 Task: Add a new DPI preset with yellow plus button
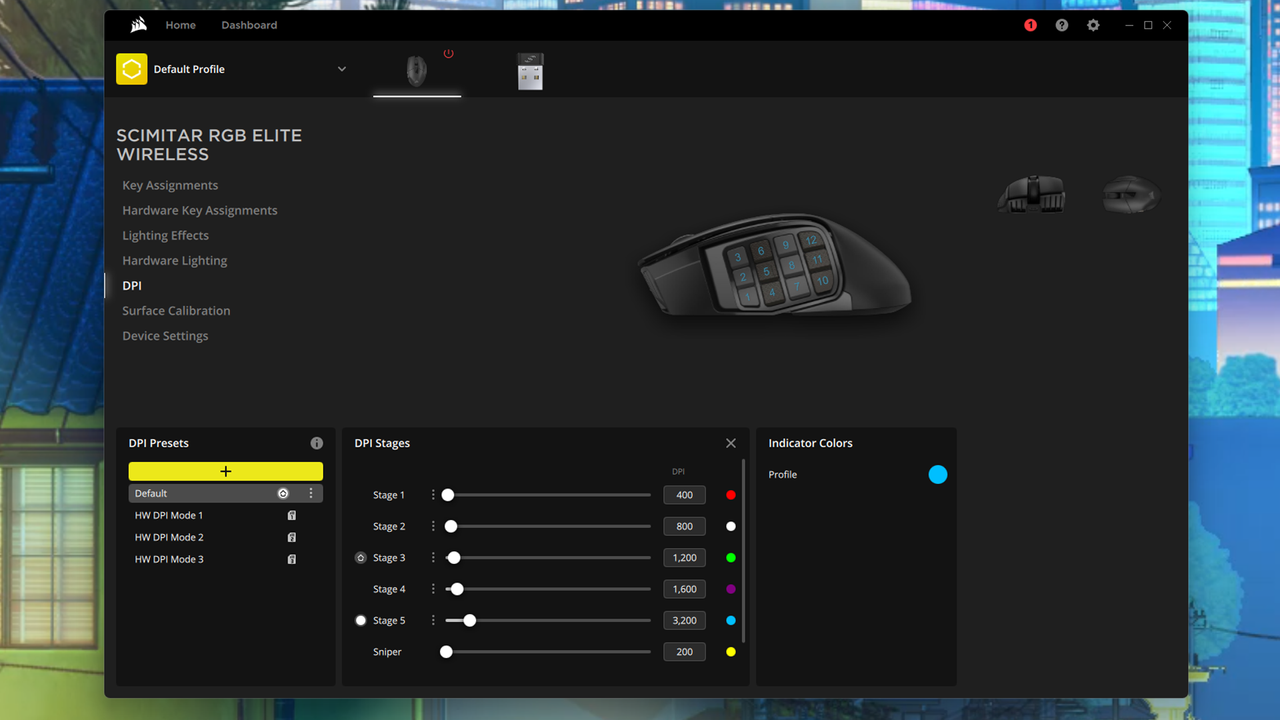[x=226, y=471]
